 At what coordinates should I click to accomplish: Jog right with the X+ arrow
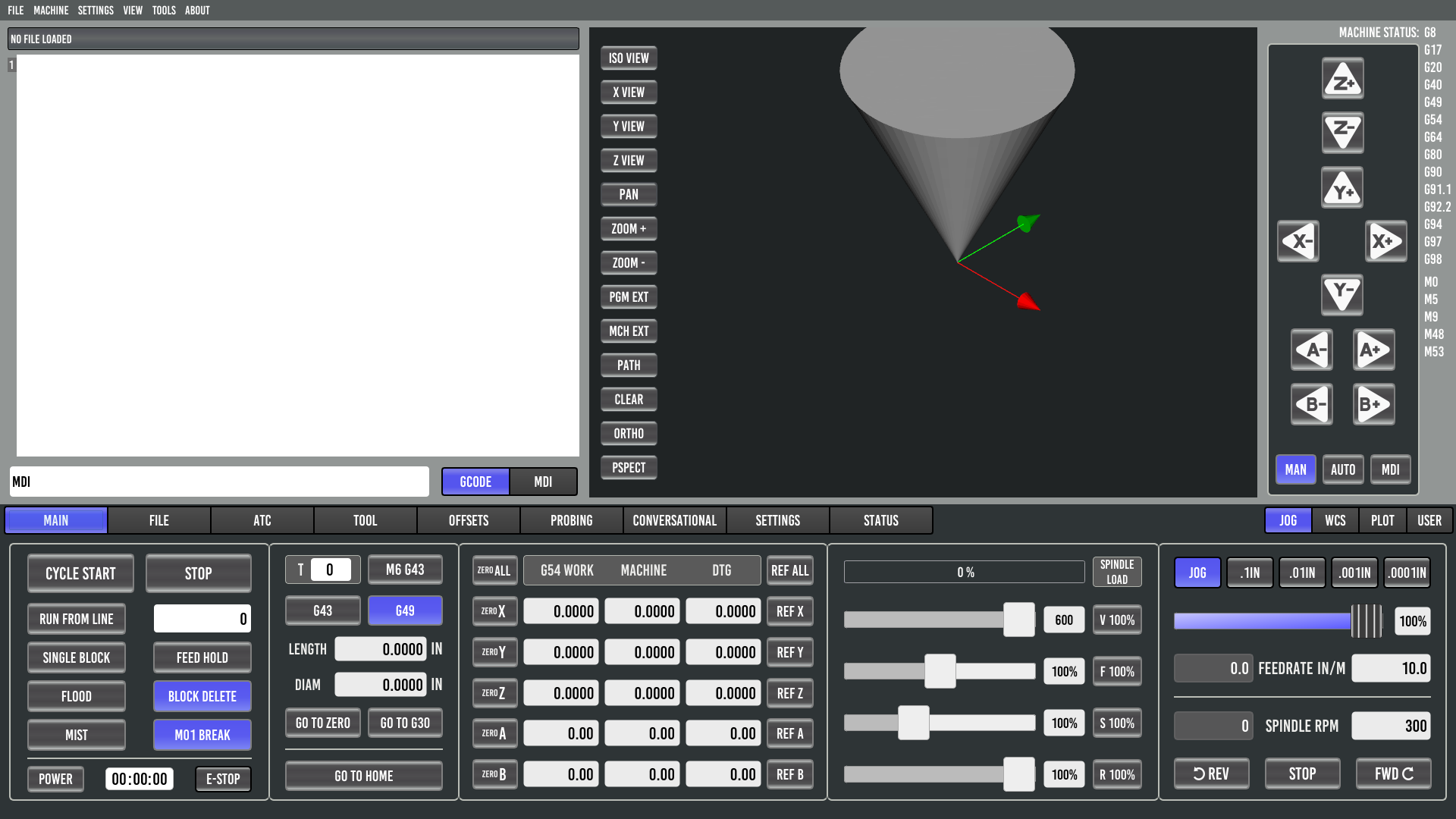click(x=1385, y=242)
